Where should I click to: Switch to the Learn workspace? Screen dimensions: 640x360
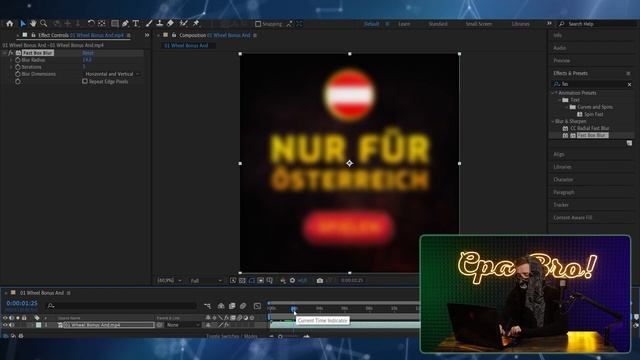coord(404,24)
